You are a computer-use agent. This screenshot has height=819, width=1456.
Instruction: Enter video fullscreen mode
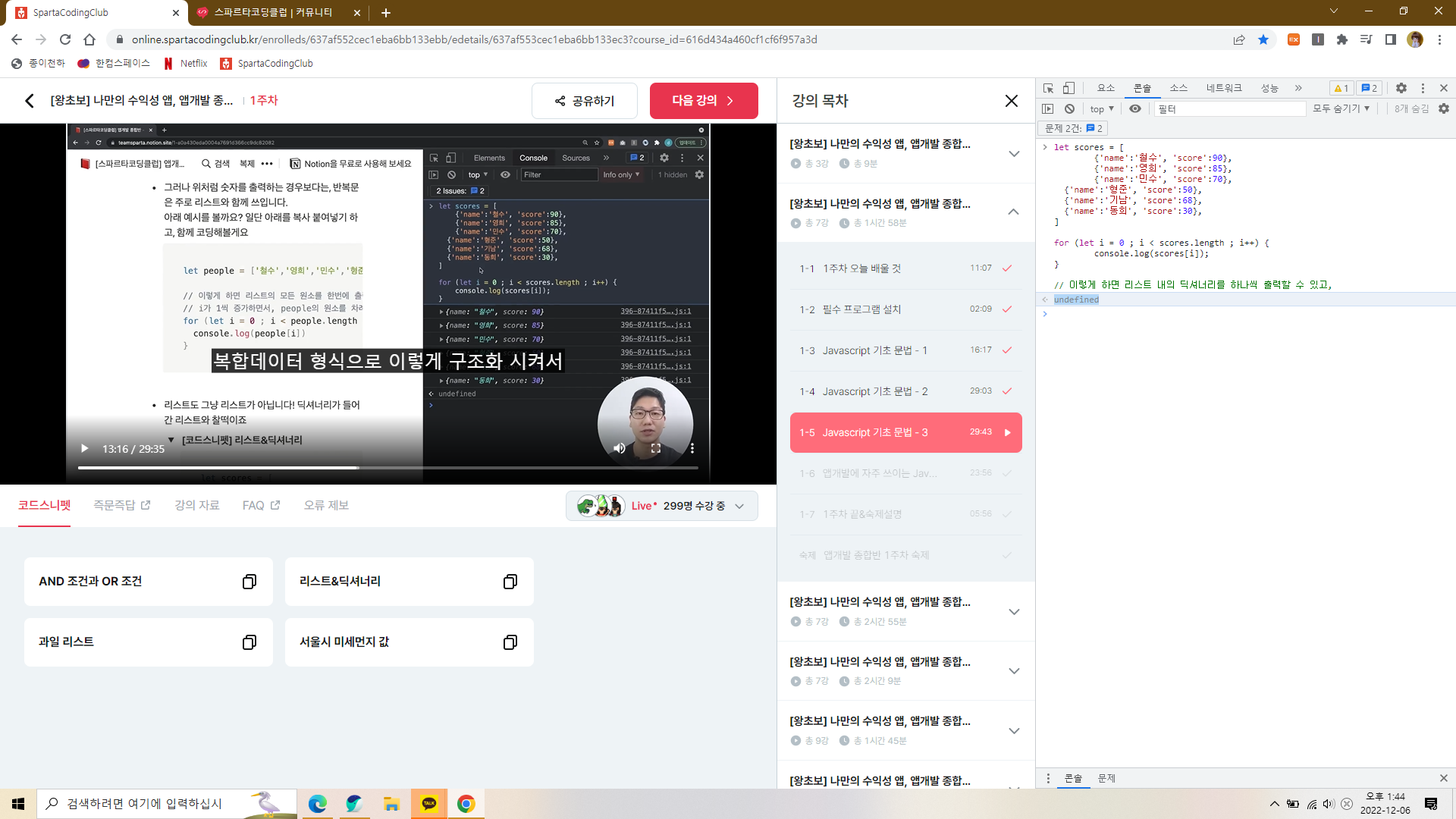[656, 448]
